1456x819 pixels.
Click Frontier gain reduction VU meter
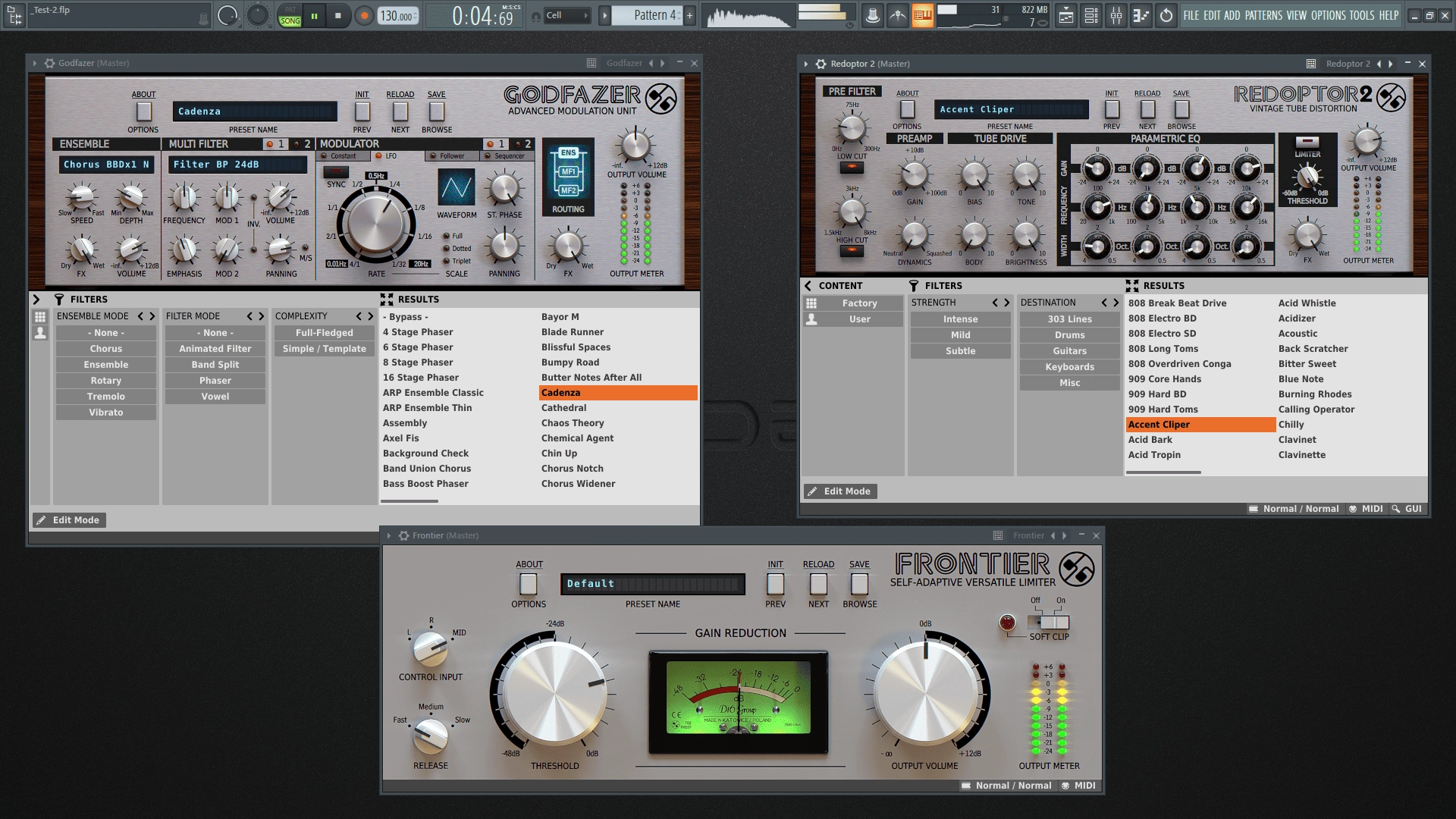point(739,703)
